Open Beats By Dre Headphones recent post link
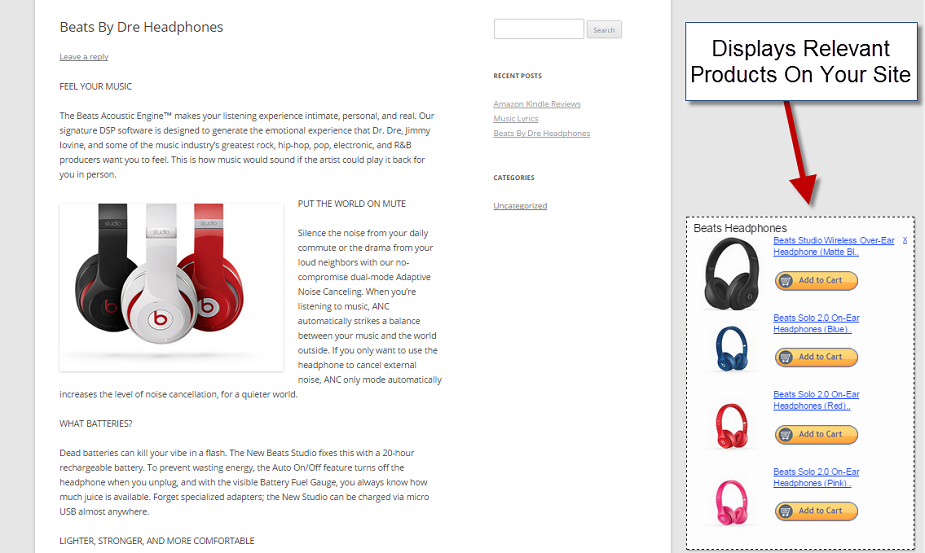The height and width of the screenshot is (553, 925). pyautogui.click(x=542, y=133)
